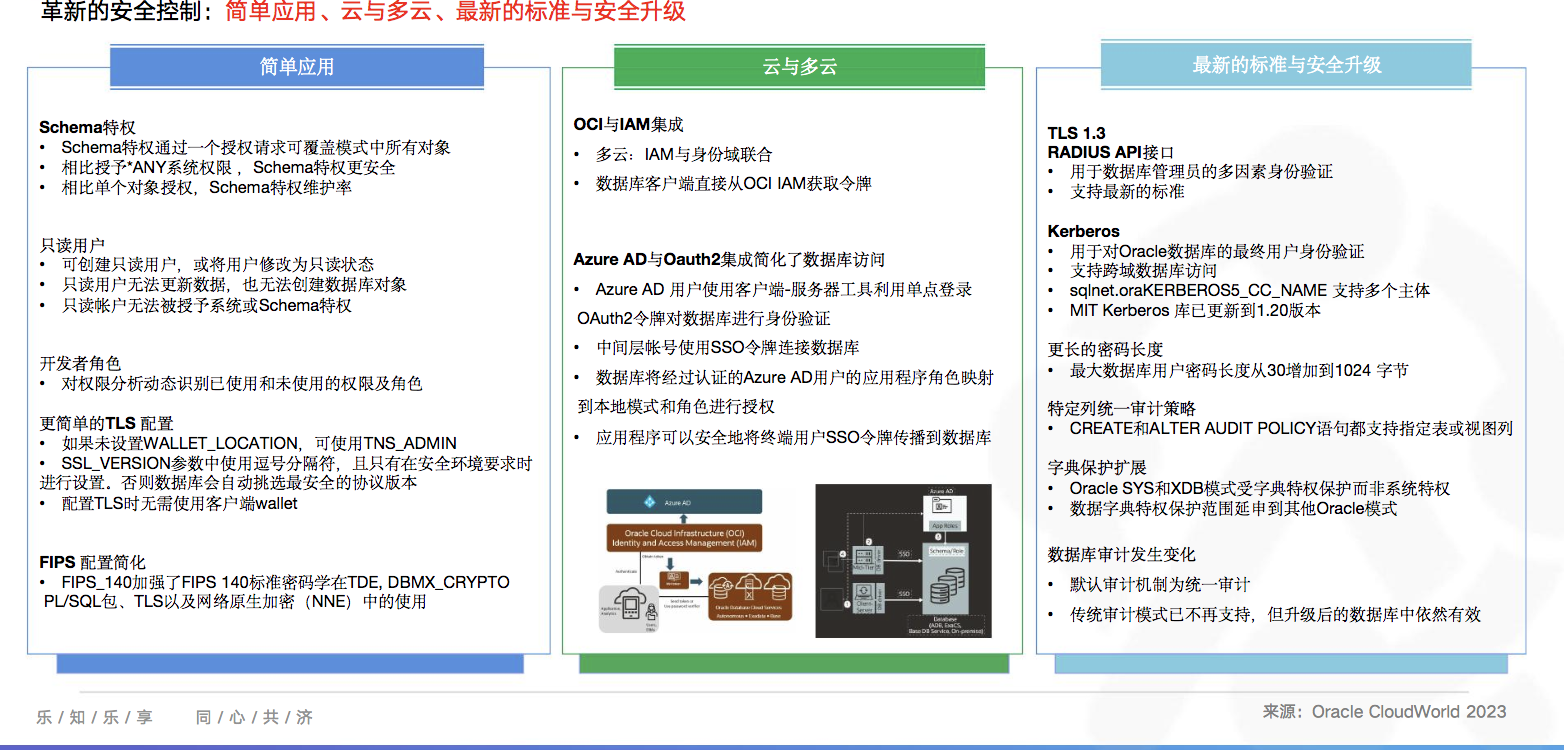Screen dimensions: 1564x750
Task: Click bullet "Azure AD 用户使用客户端-服务器工具利用单点登录"
Action: [784, 289]
